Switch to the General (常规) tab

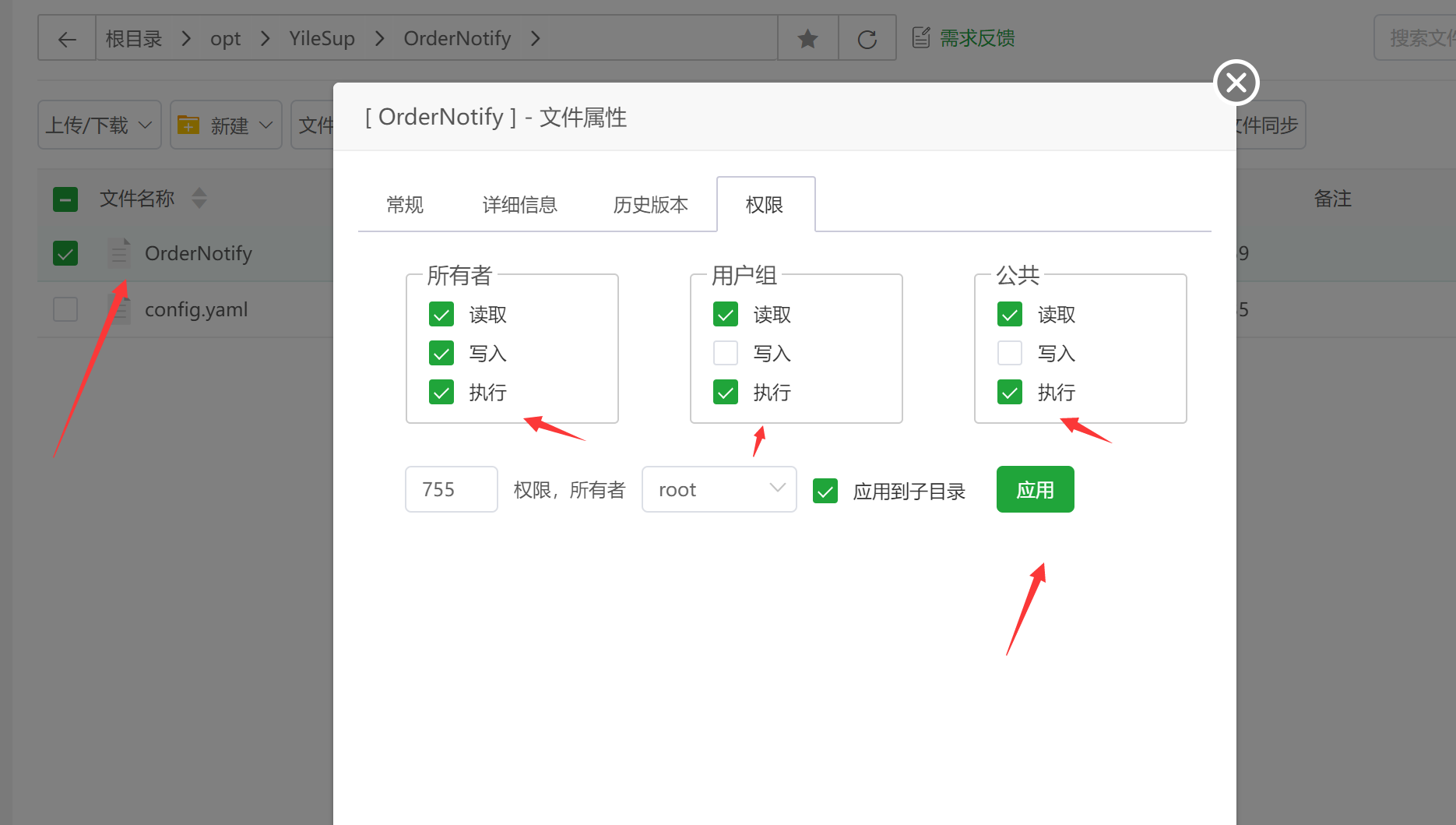(405, 205)
